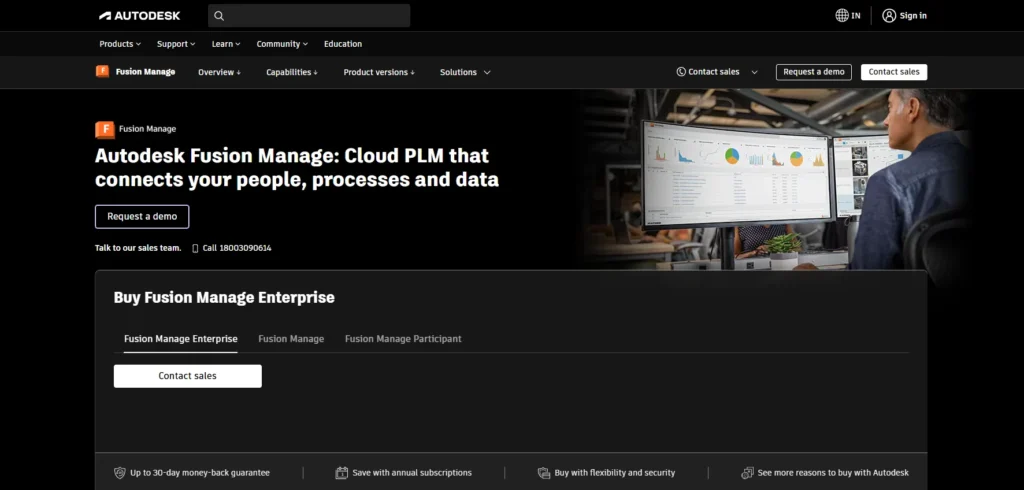1024x490 pixels.
Task: Click Contact sales button in buy panel
Action: 187,376
